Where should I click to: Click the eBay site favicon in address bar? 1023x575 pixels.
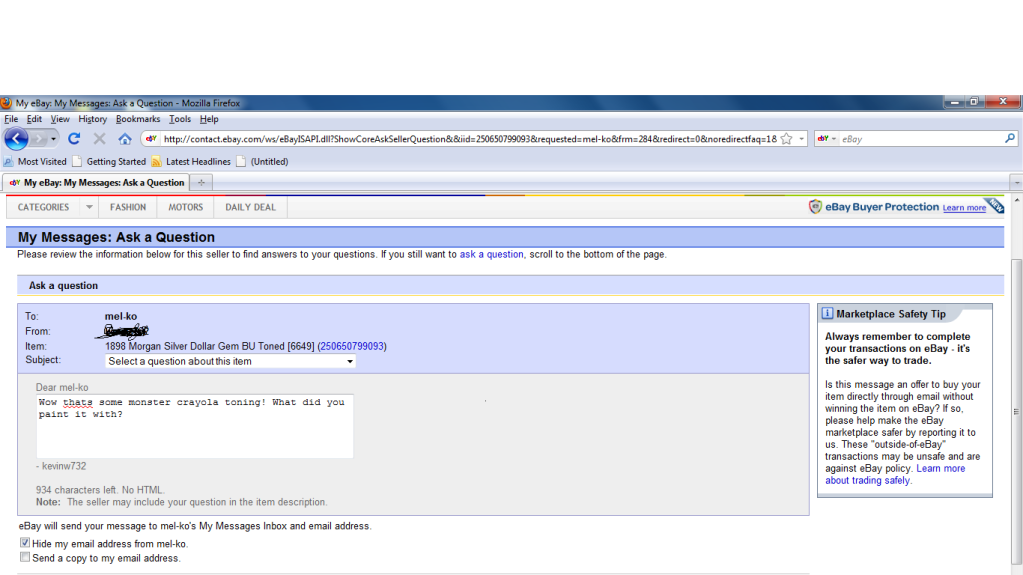coord(151,138)
